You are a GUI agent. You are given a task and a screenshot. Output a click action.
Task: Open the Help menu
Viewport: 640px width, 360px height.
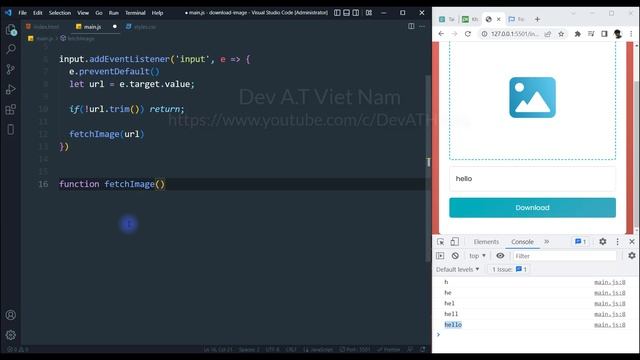click(157, 13)
